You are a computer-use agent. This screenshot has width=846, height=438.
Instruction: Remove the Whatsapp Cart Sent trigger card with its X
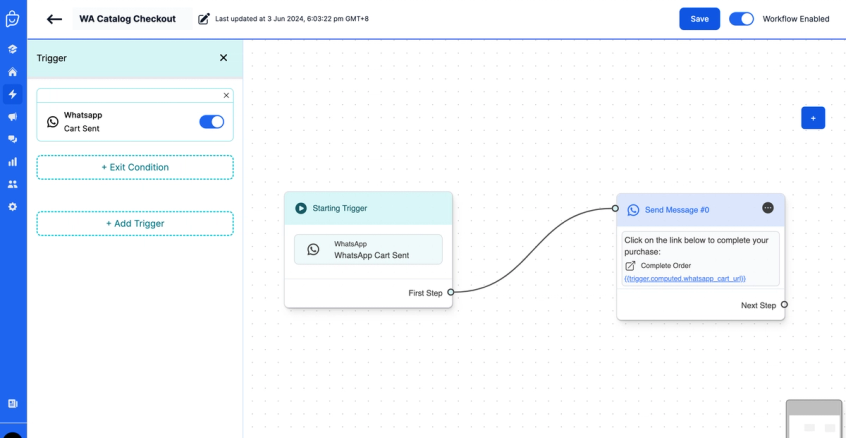pos(226,95)
